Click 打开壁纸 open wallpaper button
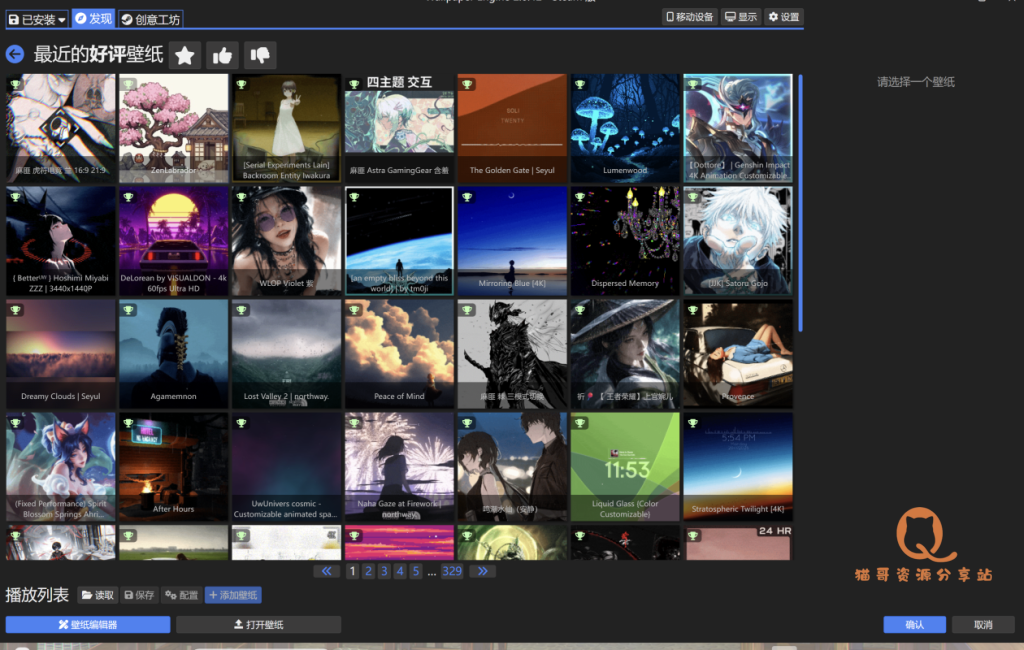 tap(259, 625)
